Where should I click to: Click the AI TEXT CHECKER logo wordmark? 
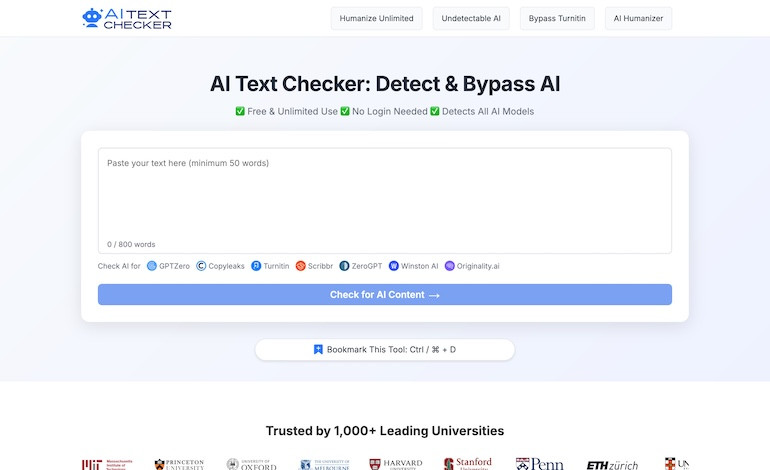pos(138,19)
